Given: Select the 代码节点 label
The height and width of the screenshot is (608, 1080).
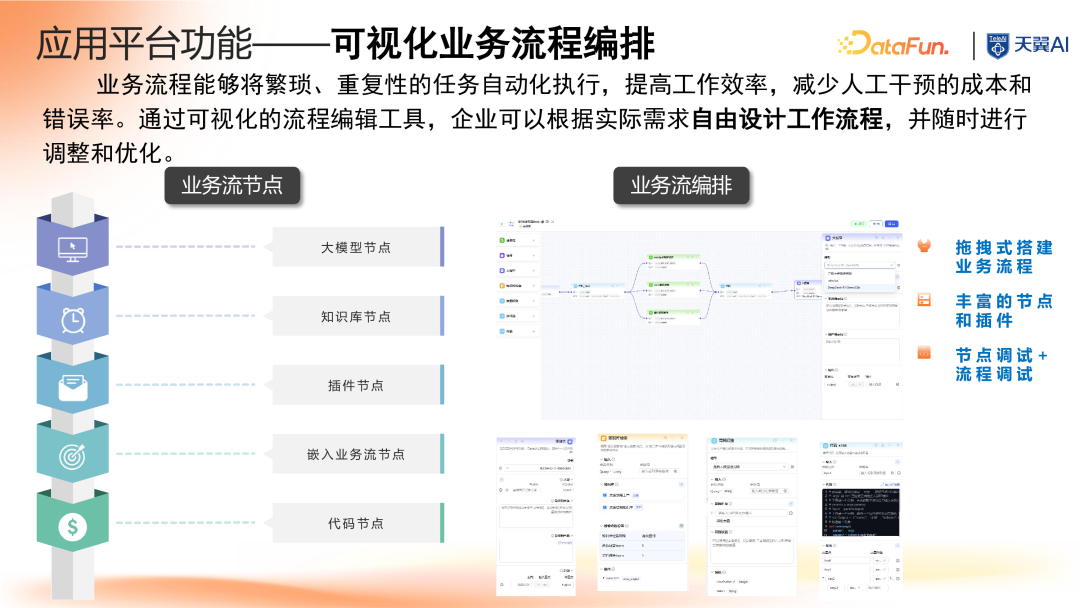Looking at the screenshot, I should pos(356,523).
